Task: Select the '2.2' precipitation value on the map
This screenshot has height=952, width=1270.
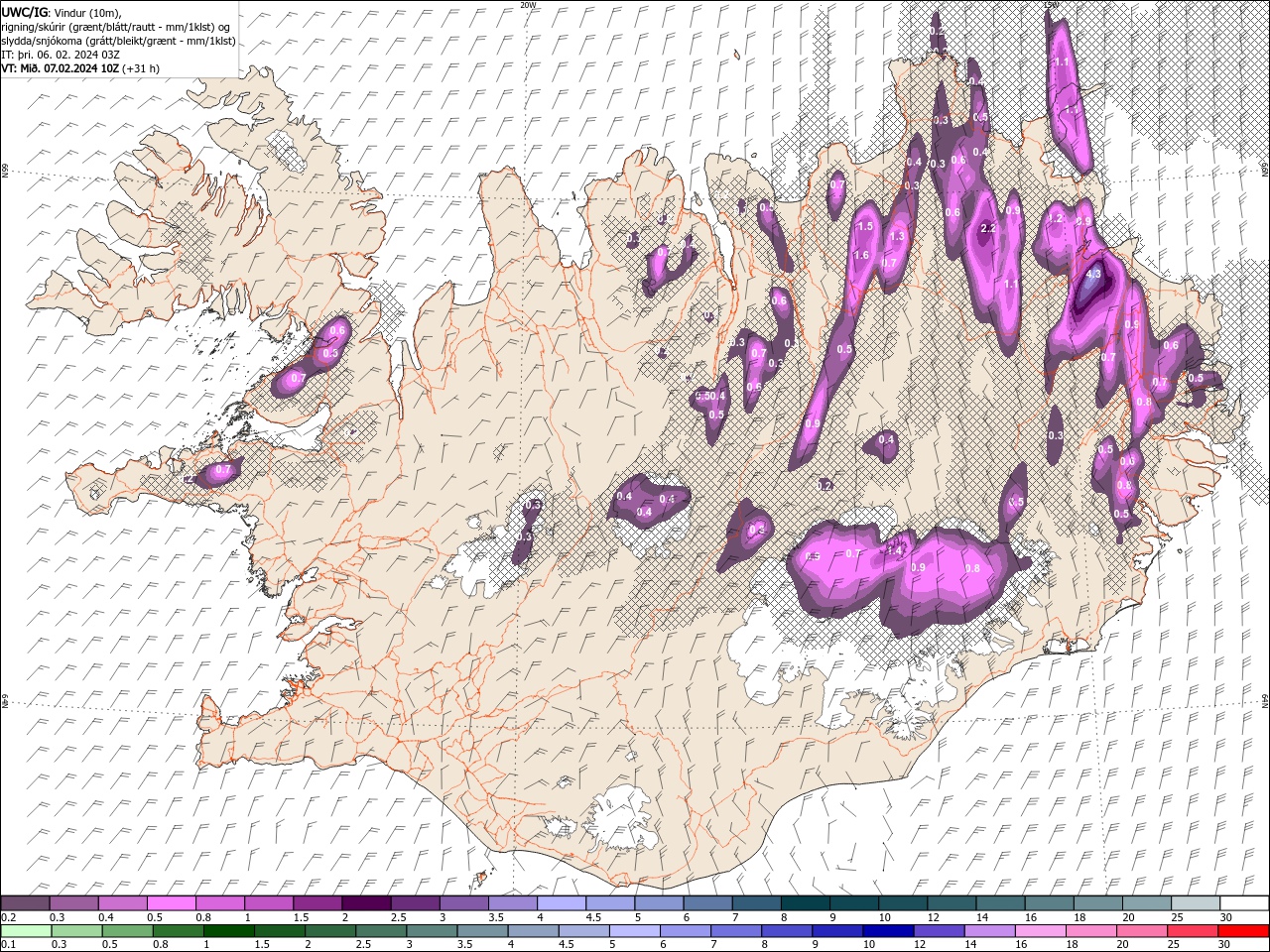Action: 988,228
